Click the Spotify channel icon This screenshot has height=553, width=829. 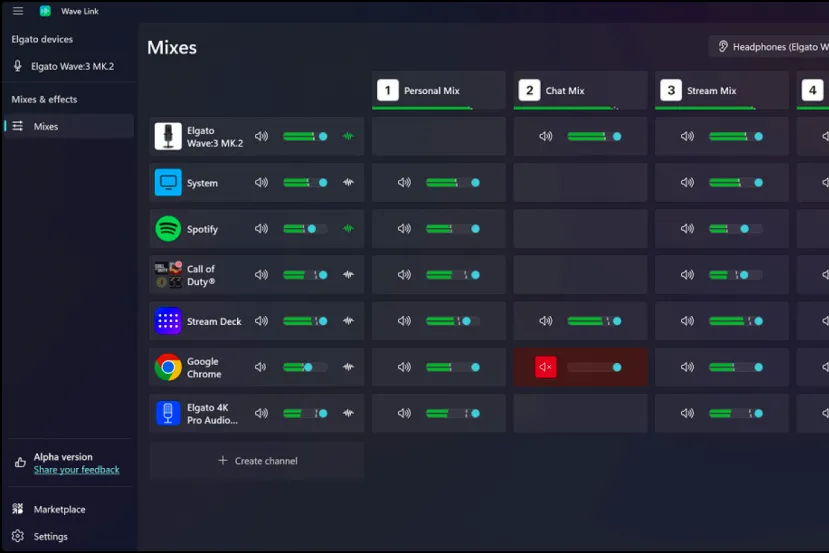point(168,229)
